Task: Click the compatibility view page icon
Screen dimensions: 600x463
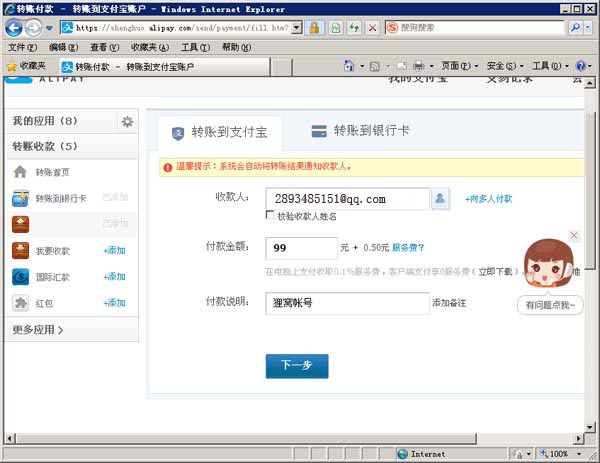Action: click(336, 28)
